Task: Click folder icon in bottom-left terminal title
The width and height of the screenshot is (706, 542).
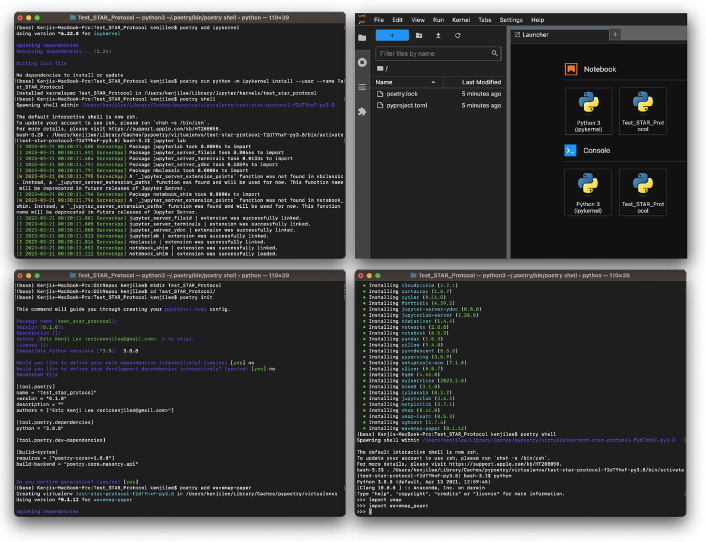Action: 72,275
